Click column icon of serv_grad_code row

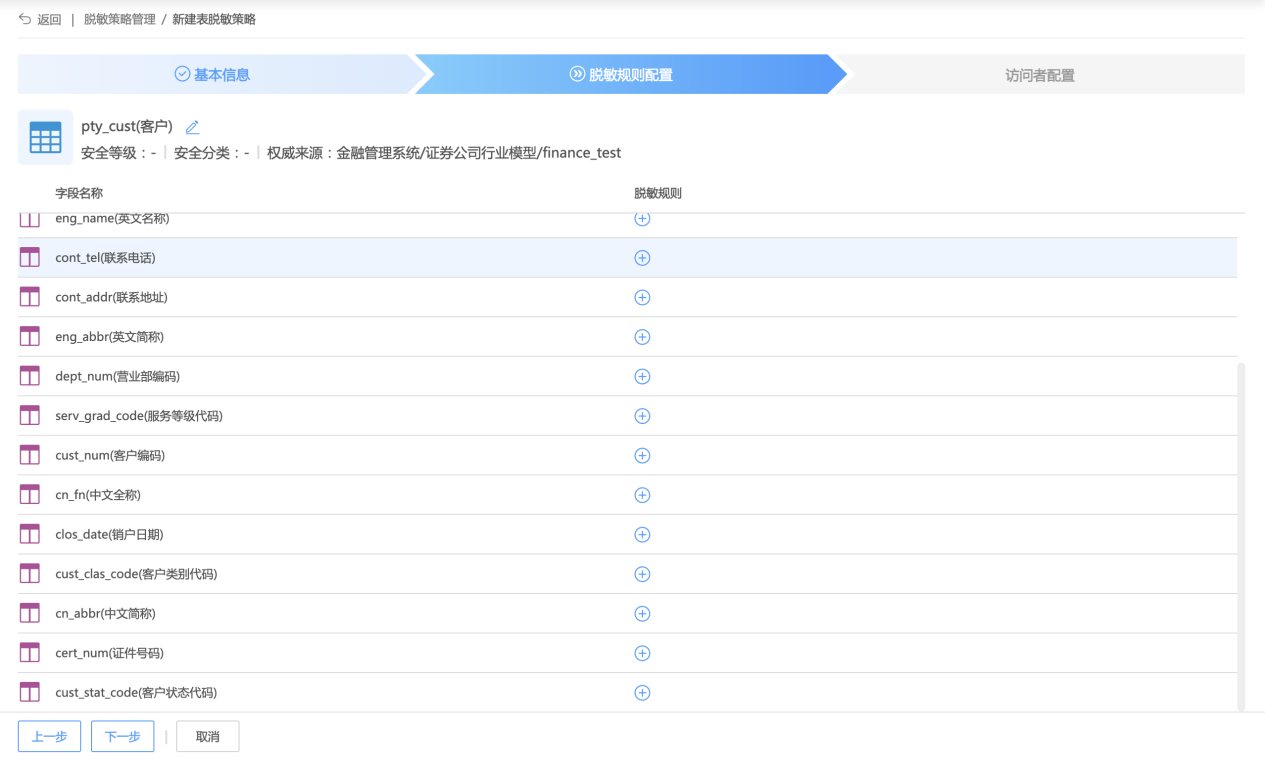pyautogui.click(x=30, y=416)
